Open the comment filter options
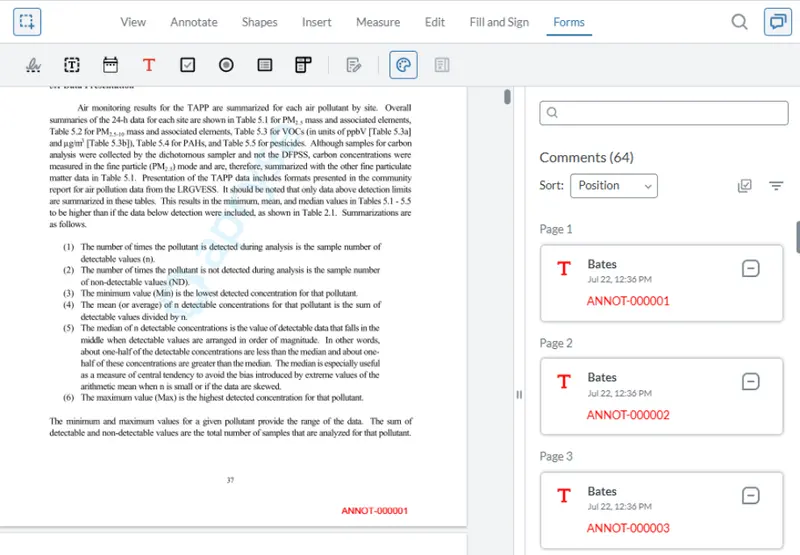The image size is (800, 555). click(x=776, y=186)
